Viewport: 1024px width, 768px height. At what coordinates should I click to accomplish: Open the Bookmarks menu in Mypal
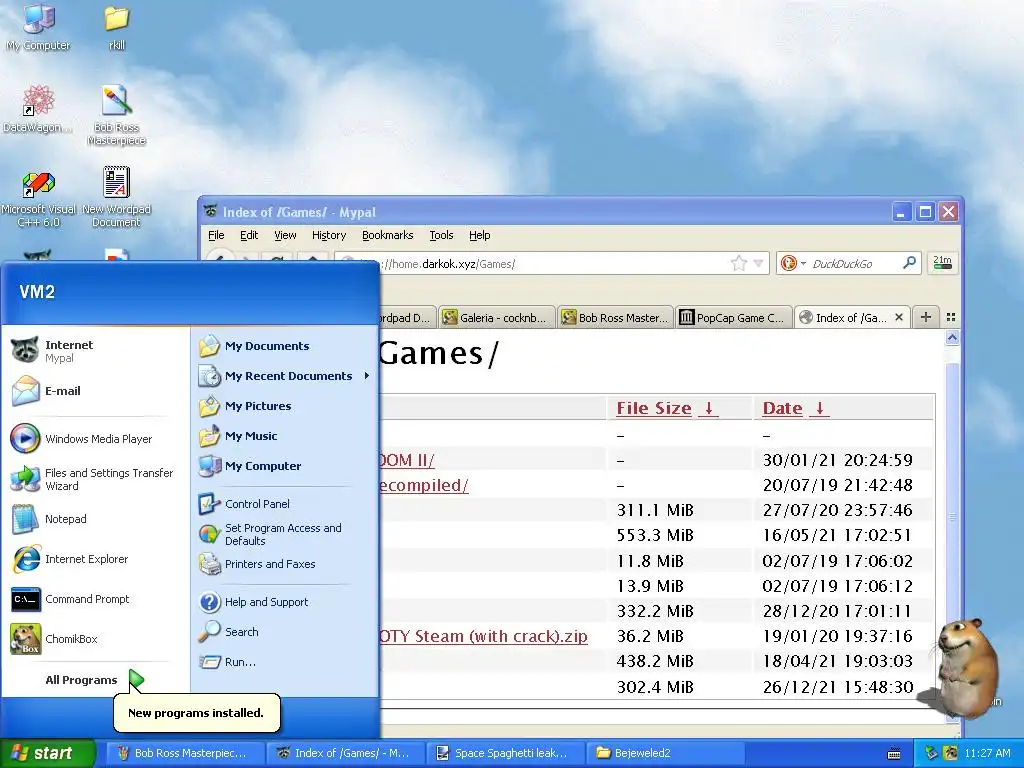click(387, 235)
